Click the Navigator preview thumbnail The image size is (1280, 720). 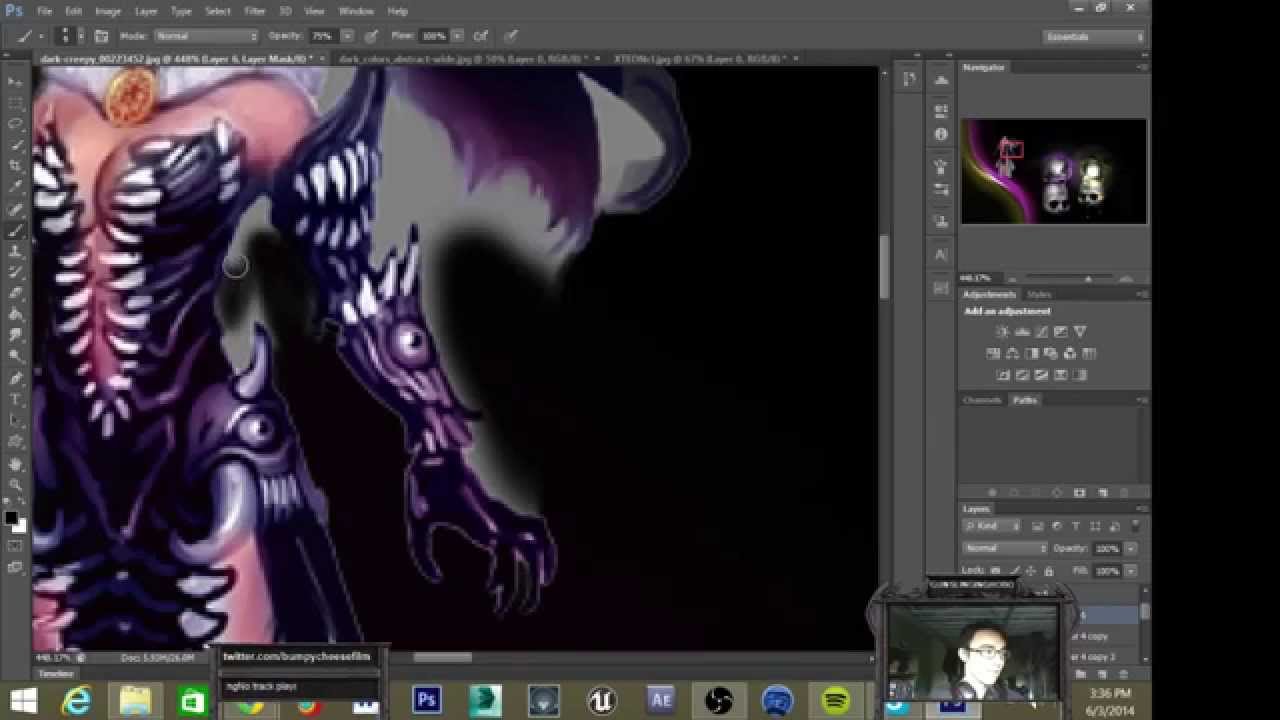click(1054, 171)
